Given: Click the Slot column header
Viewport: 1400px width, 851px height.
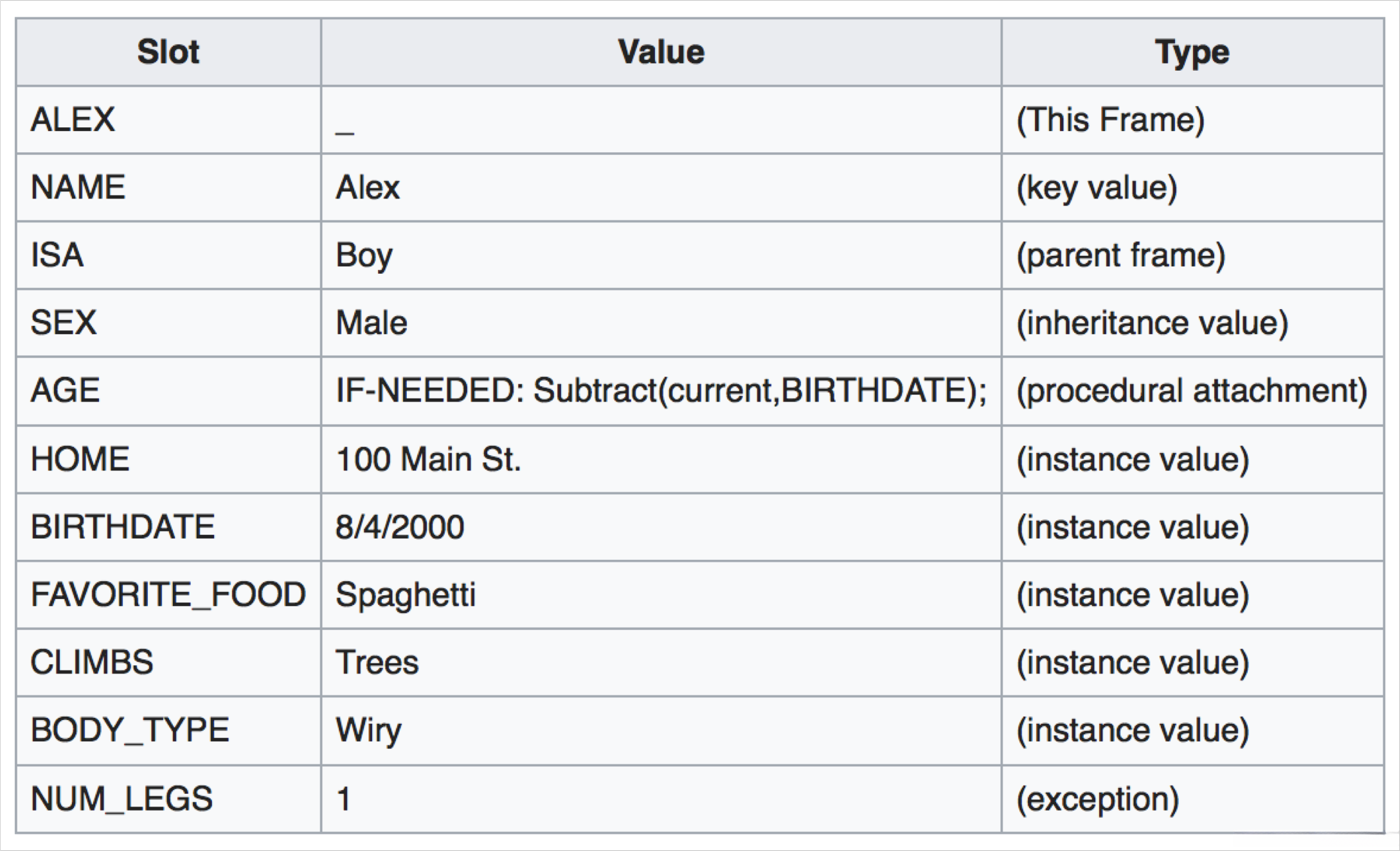Looking at the screenshot, I should [168, 52].
